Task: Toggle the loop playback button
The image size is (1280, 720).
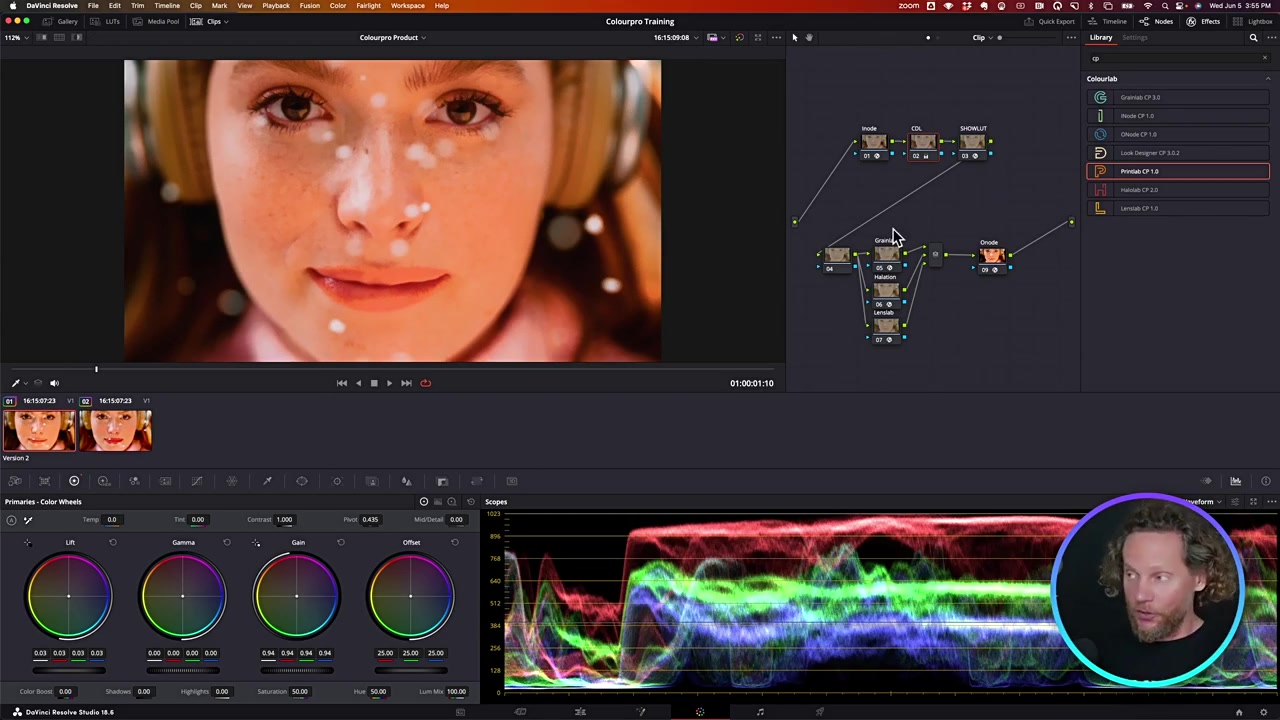Action: click(x=425, y=383)
